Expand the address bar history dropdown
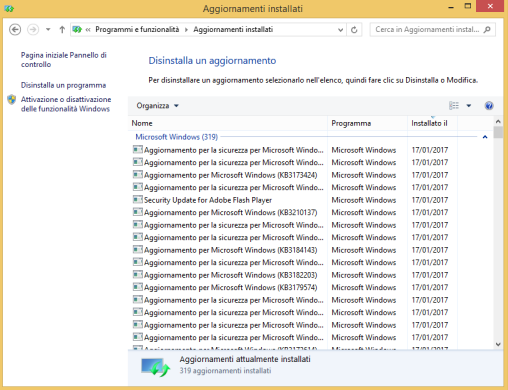This screenshot has width=508, height=390. coord(340,30)
